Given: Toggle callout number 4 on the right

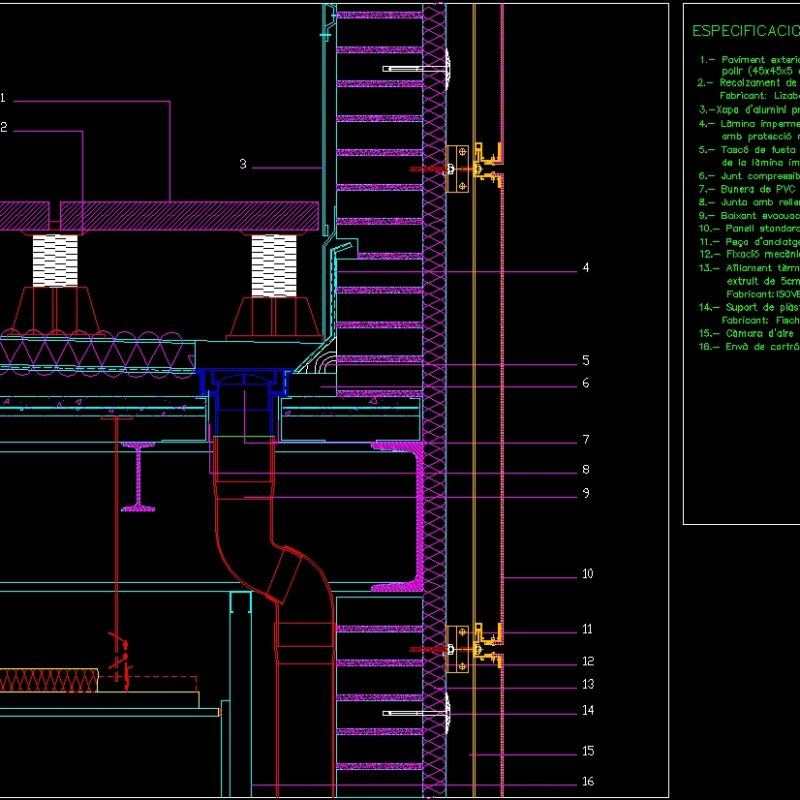Looking at the screenshot, I should (x=586, y=268).
